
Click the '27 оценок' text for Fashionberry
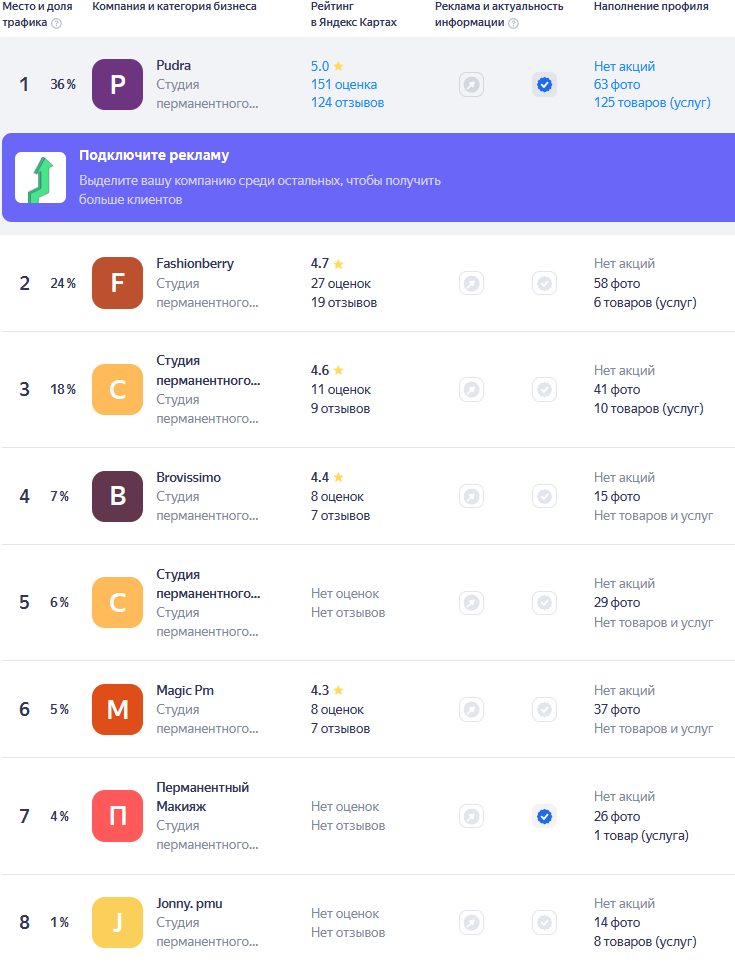pyautogui.click(x=341, y=283)
